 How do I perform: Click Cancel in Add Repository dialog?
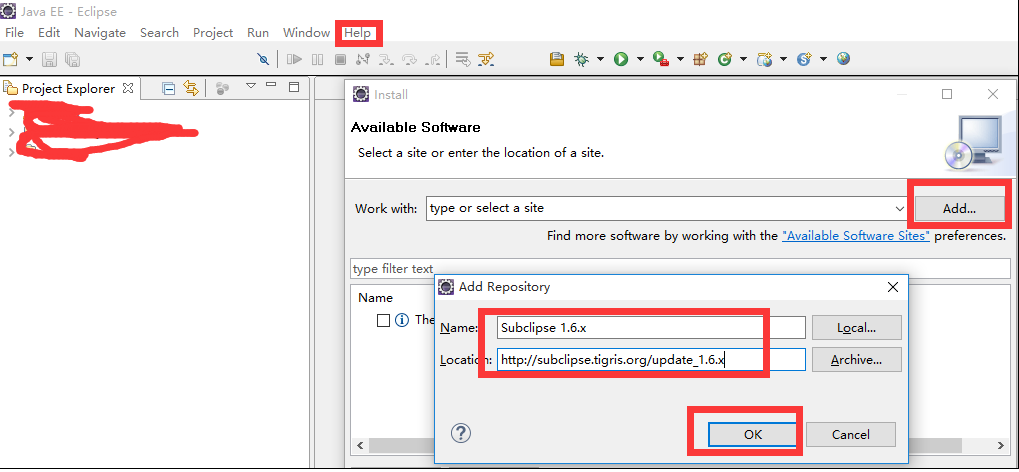[x=851, y=434]
